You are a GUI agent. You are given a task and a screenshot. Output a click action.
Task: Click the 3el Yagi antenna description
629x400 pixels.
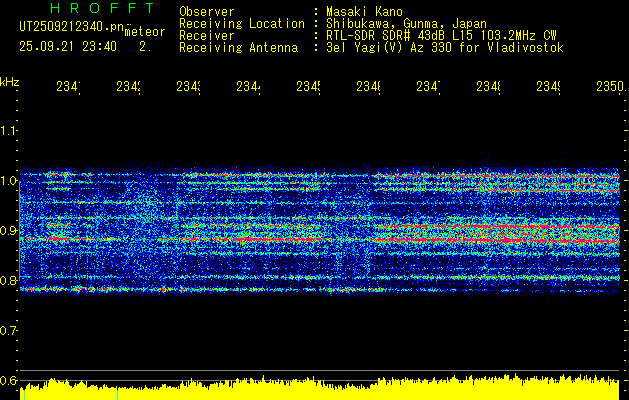445,48
